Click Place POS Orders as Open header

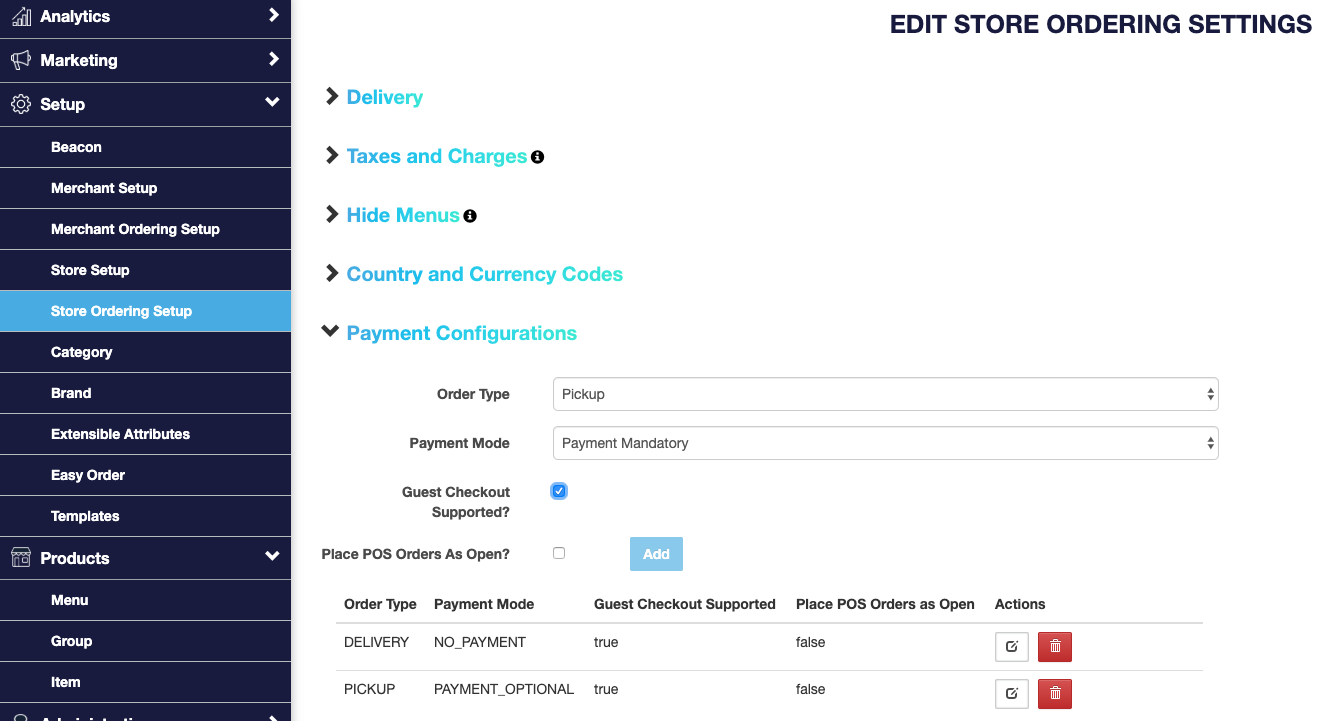(885, 604)
